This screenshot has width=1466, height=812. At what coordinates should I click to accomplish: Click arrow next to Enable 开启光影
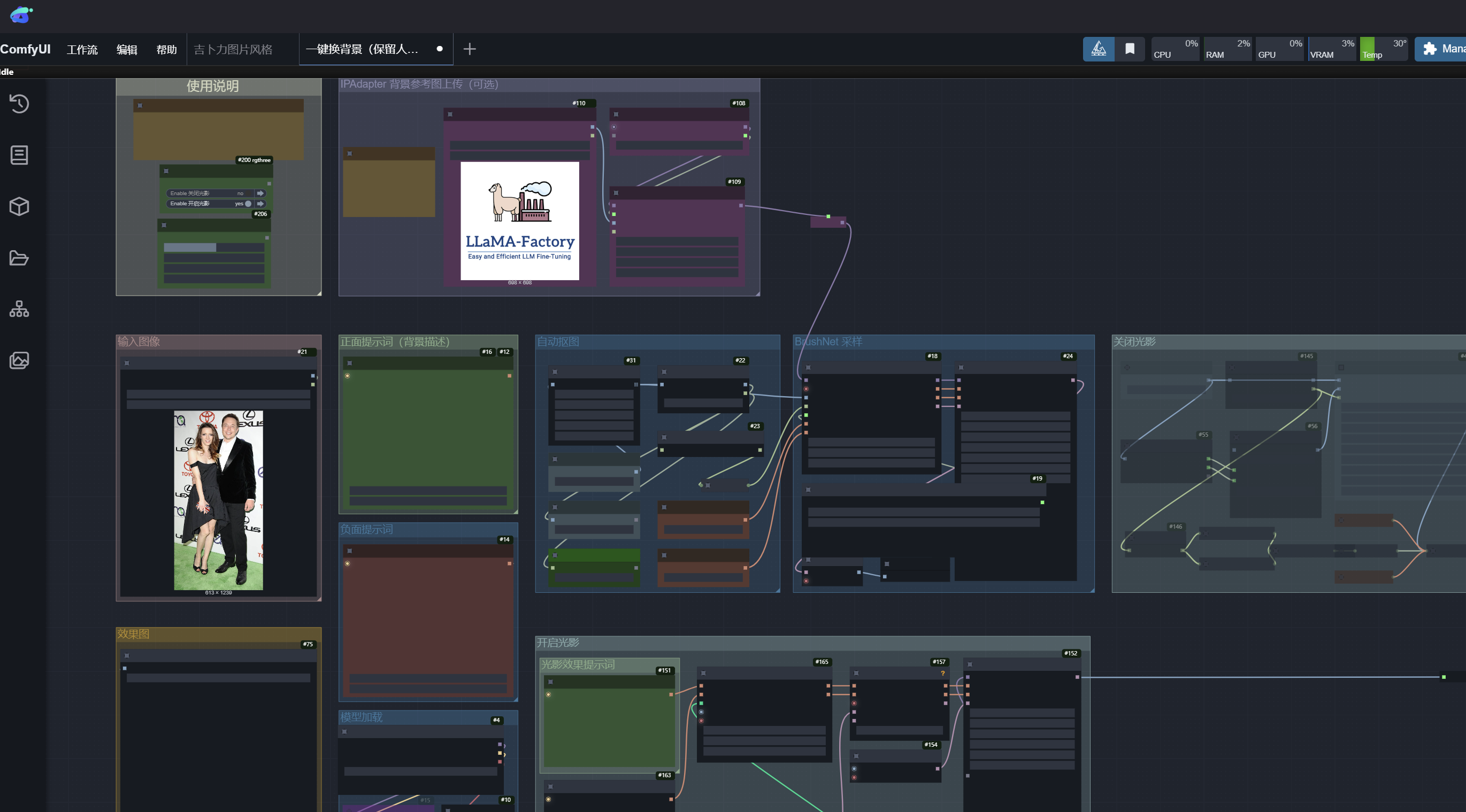pyautogui.click(x=260, y=204)
